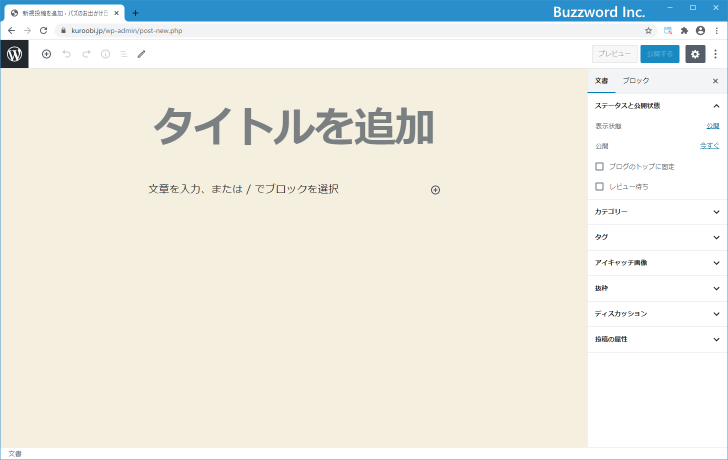
Task: Select the pencil edit tool
Action: (142, 54)
